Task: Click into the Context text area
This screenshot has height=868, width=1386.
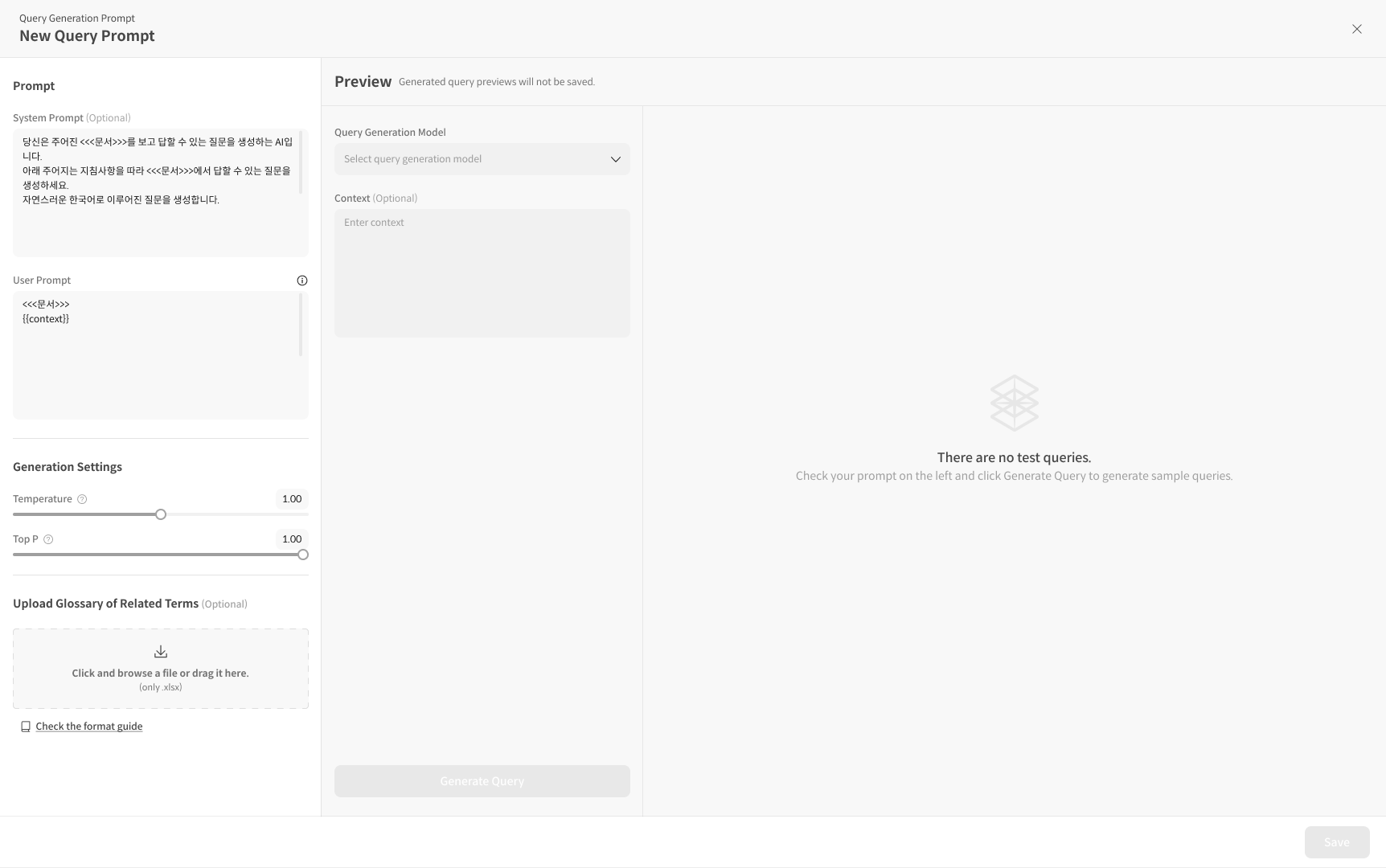Action: click(x=482, y=273)
